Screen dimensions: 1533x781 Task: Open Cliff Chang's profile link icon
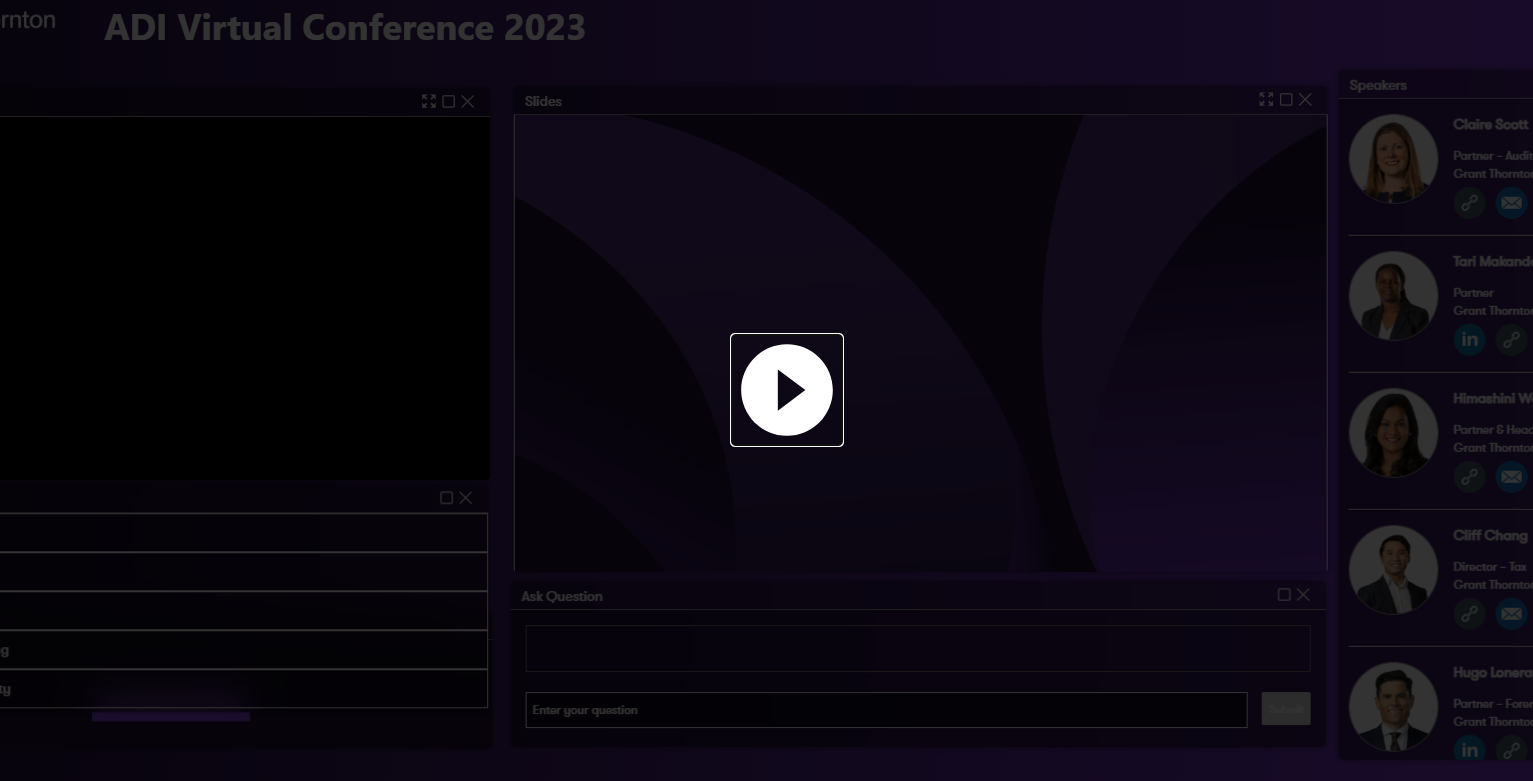click(1469, 614)
